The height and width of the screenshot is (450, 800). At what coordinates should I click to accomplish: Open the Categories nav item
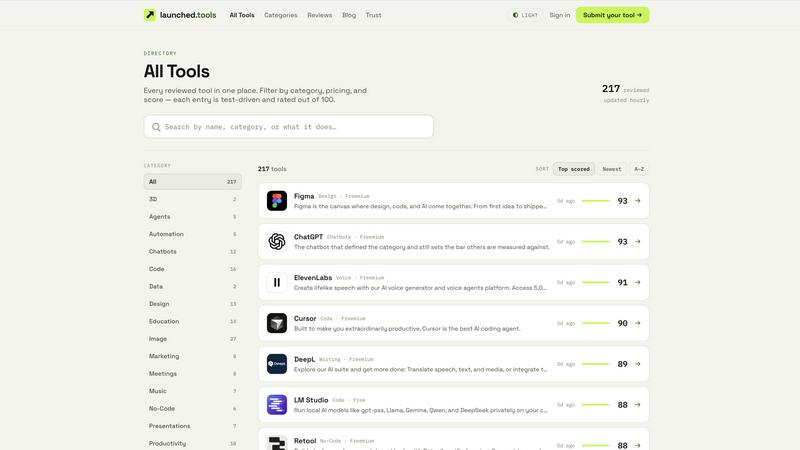pos(281,15)
